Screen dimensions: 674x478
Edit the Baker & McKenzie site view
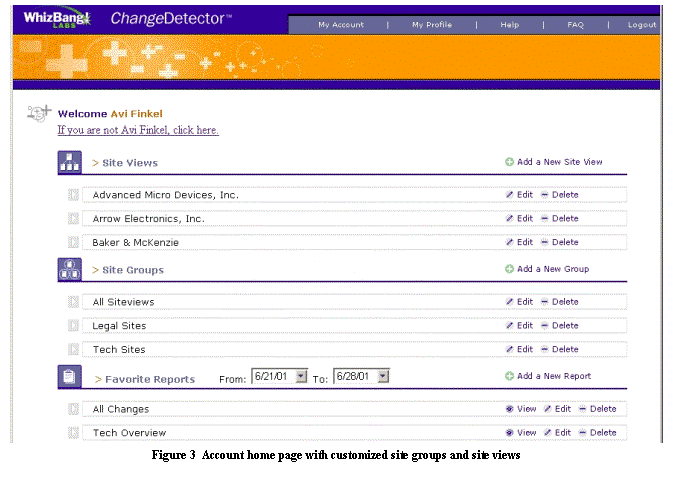coord(524,242)
